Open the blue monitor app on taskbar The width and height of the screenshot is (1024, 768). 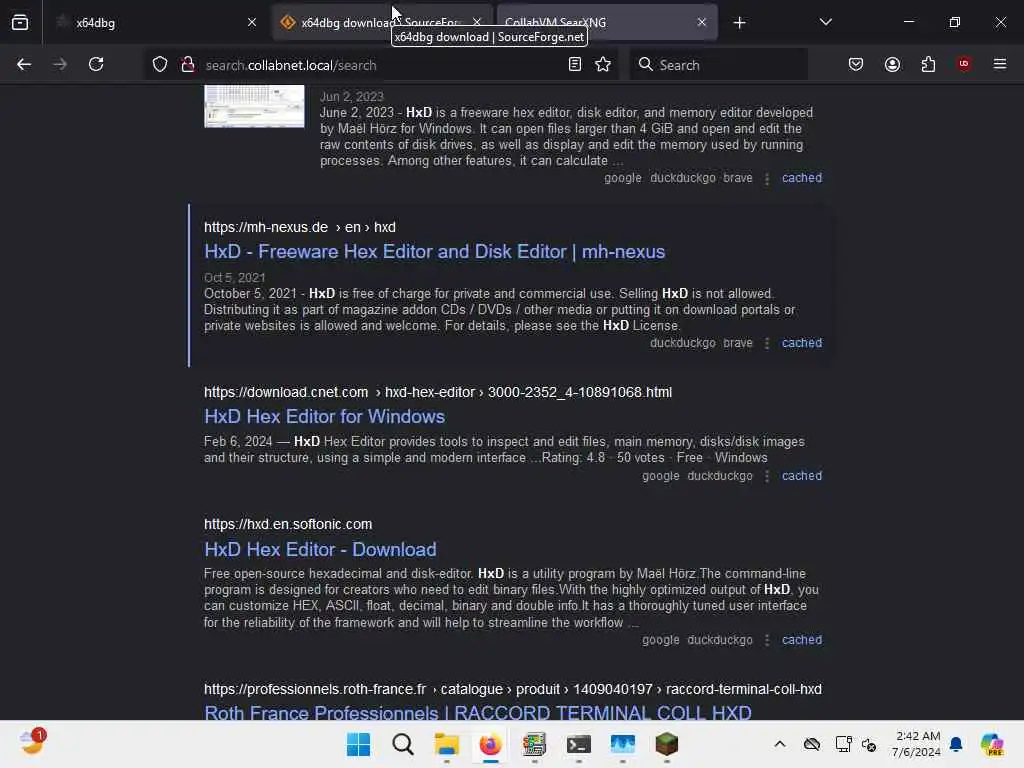pos(622,744)
